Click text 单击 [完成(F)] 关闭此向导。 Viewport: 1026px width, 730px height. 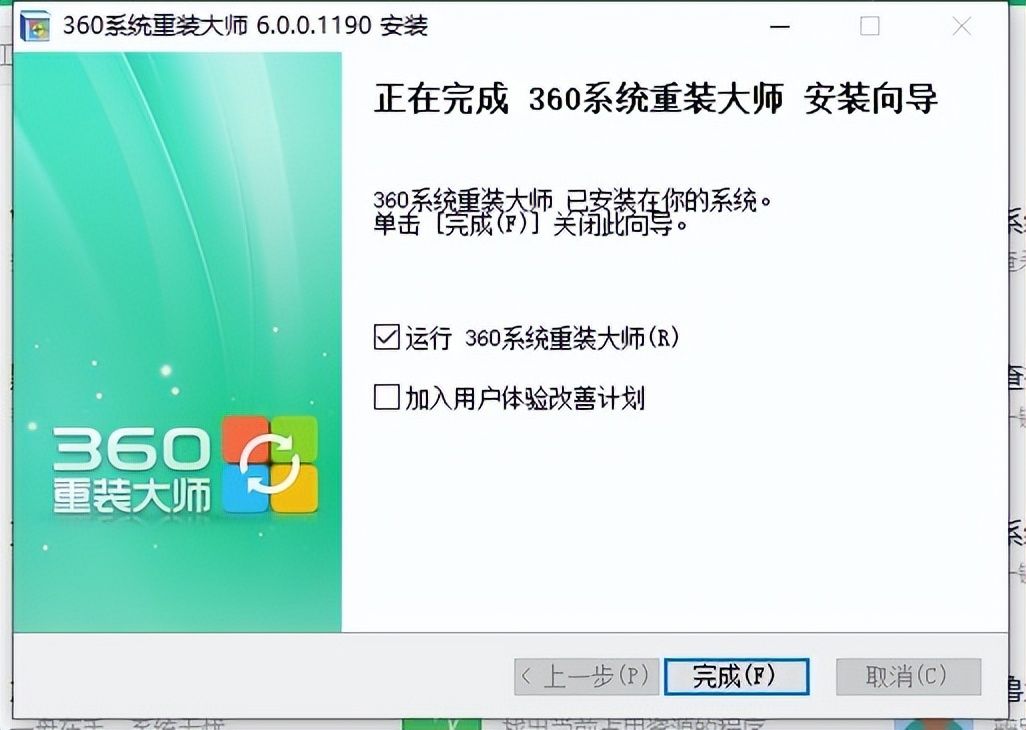(x=531, y=225)
